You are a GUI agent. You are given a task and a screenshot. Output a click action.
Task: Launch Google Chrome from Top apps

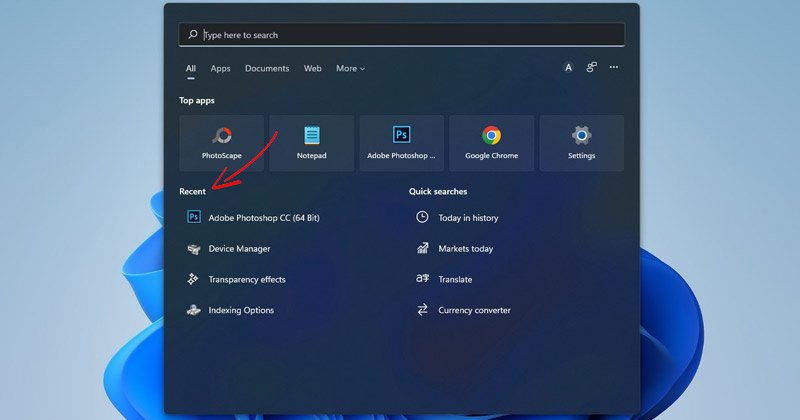491,143
